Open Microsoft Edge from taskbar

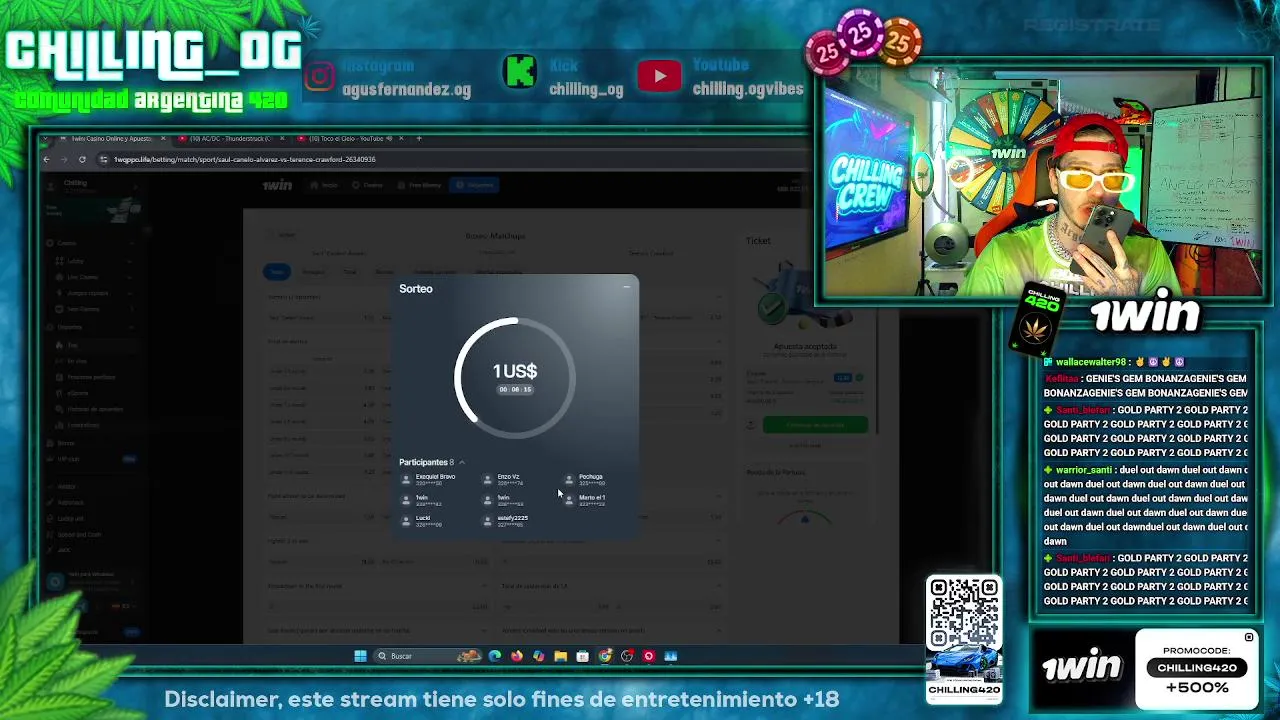coord(495,656)
